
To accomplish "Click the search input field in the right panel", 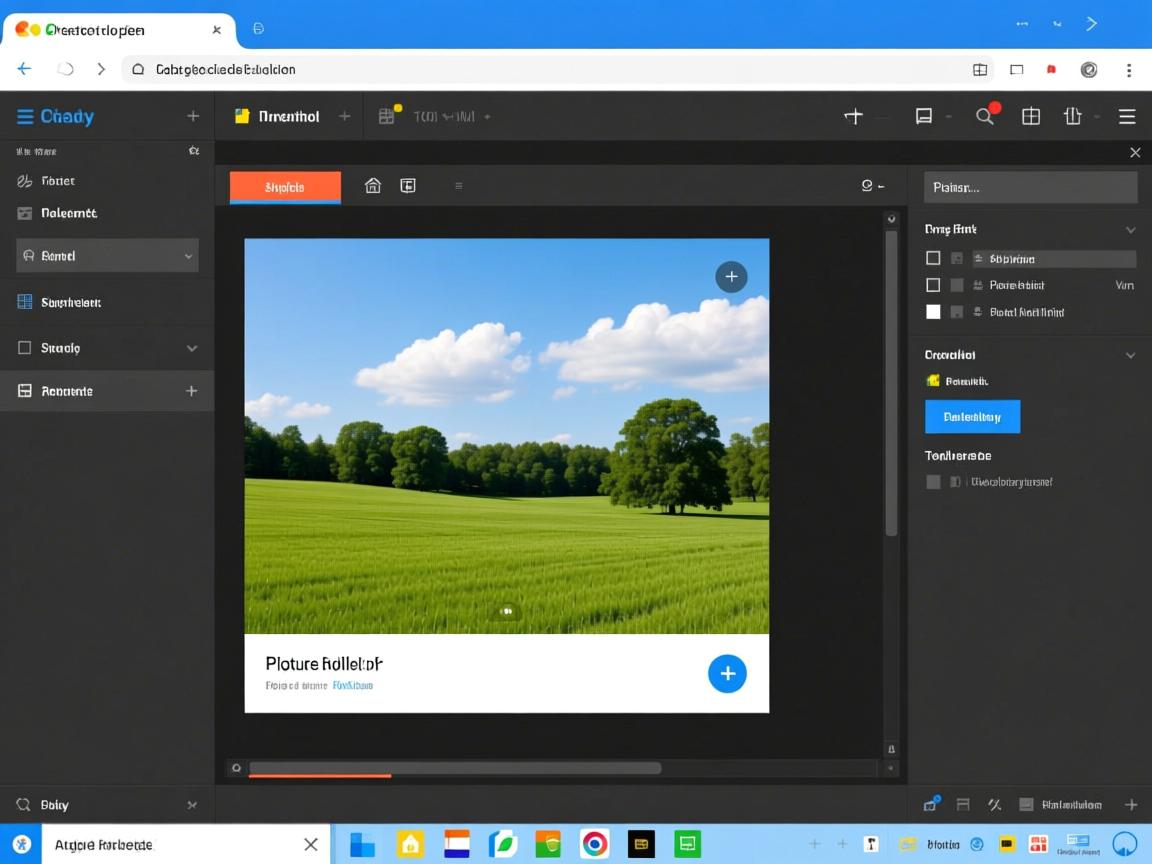I will [1030, 187].
